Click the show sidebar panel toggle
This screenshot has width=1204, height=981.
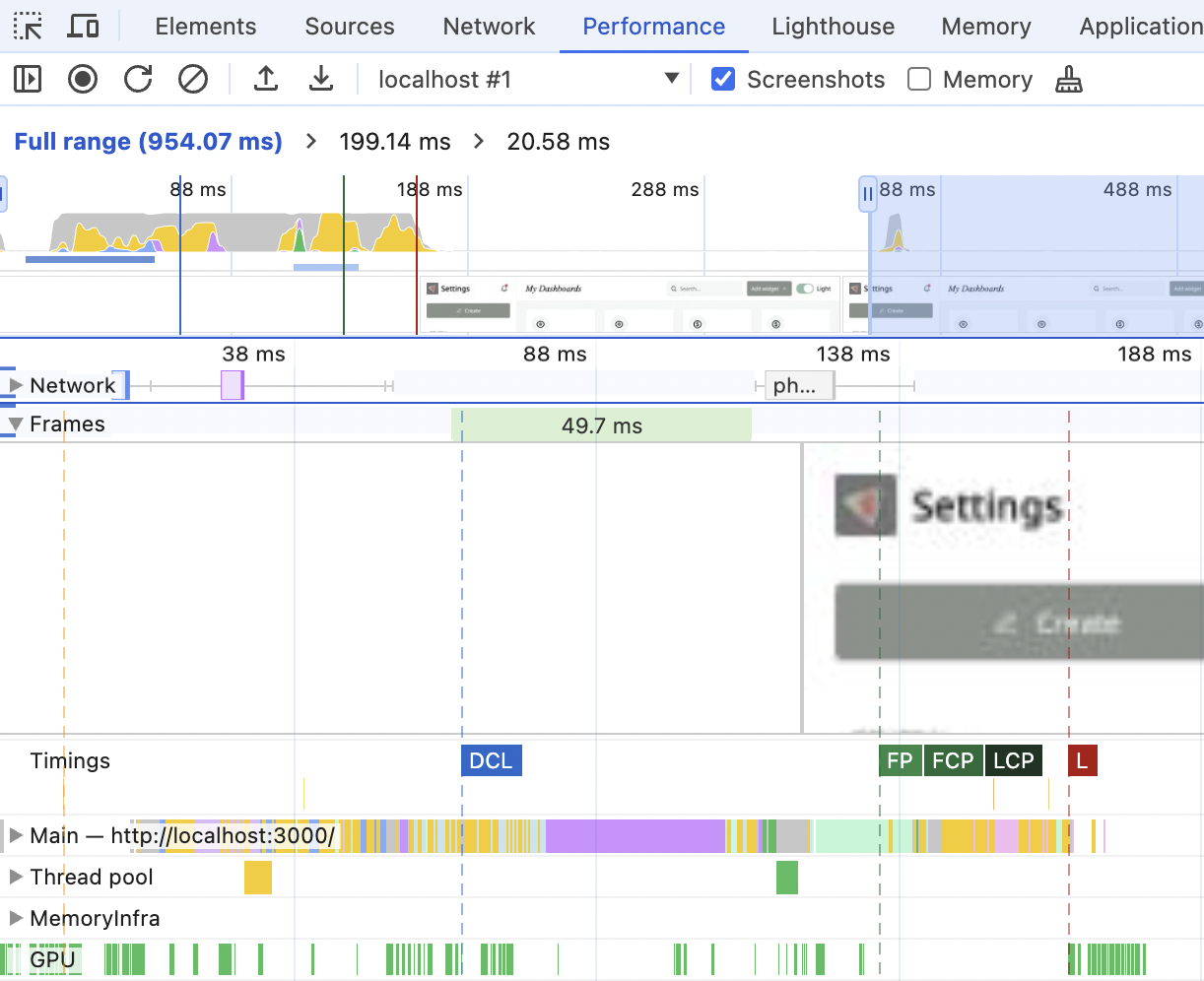[27, 79]
